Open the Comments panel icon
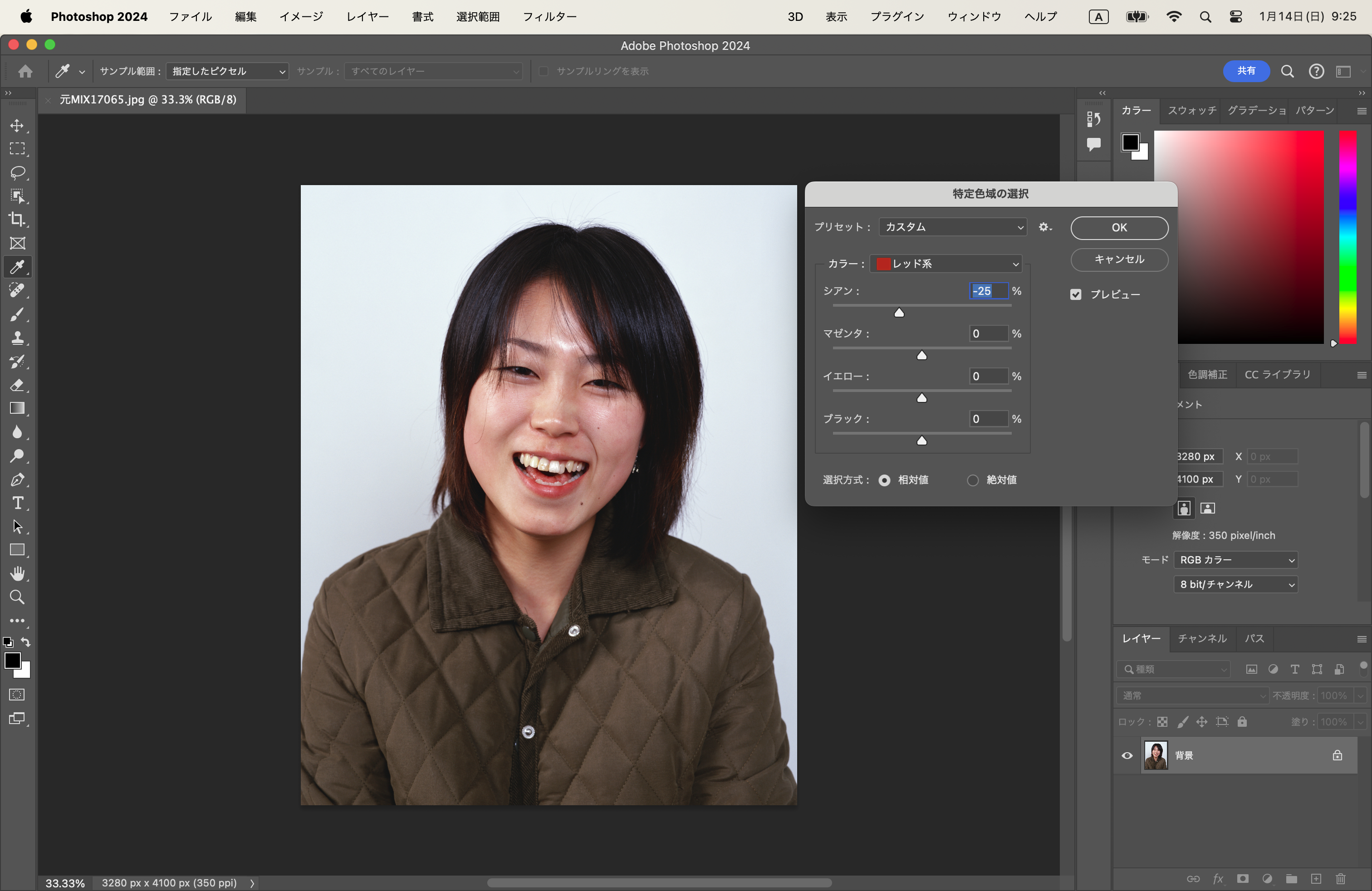Screen dimensions: 1372x891 point(1093,144)
